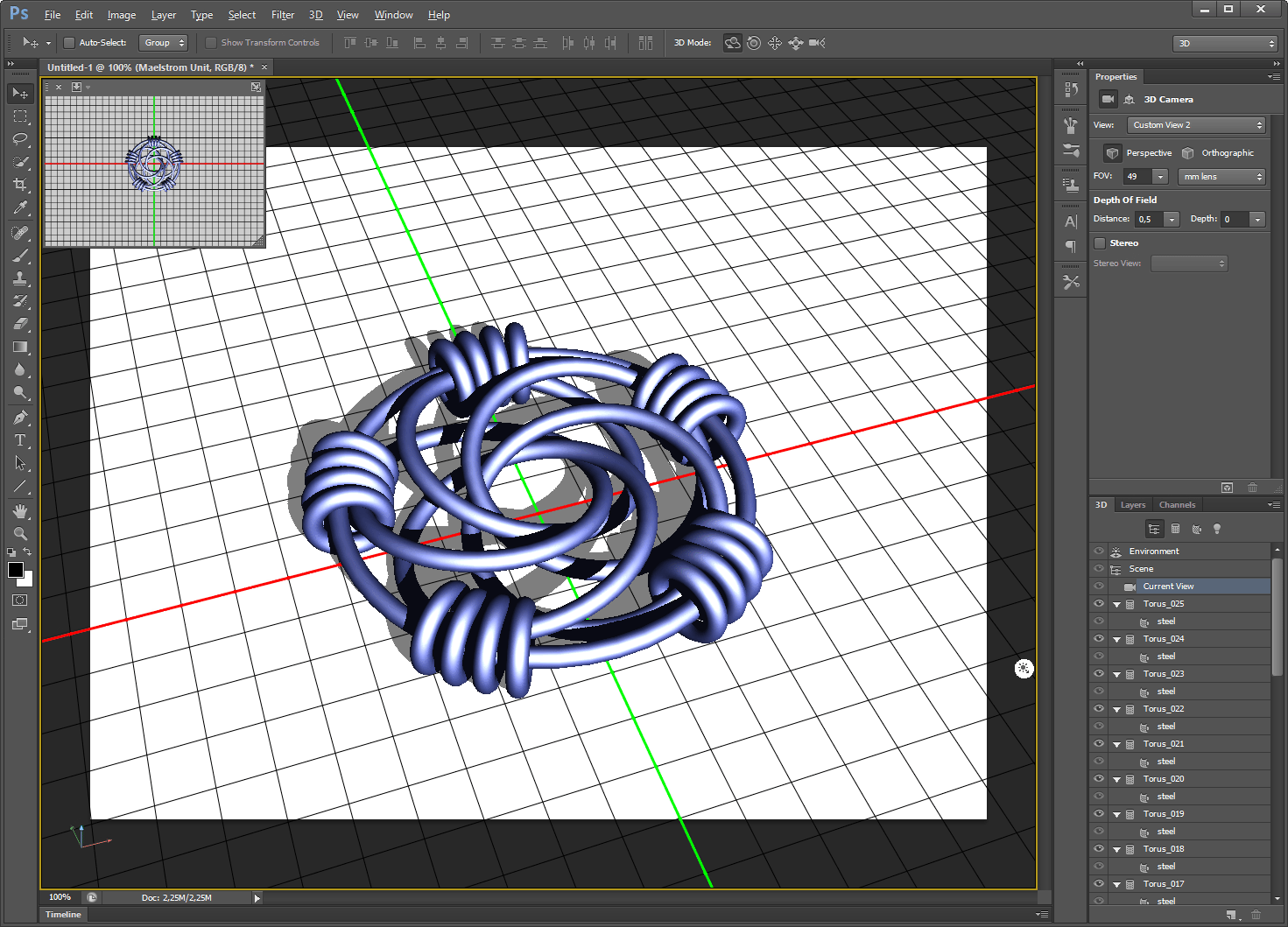Image resolution: width=1288 pixels, height=927 pixels.
Task: Select the Current View item
Action: (x=1180, y=586)
